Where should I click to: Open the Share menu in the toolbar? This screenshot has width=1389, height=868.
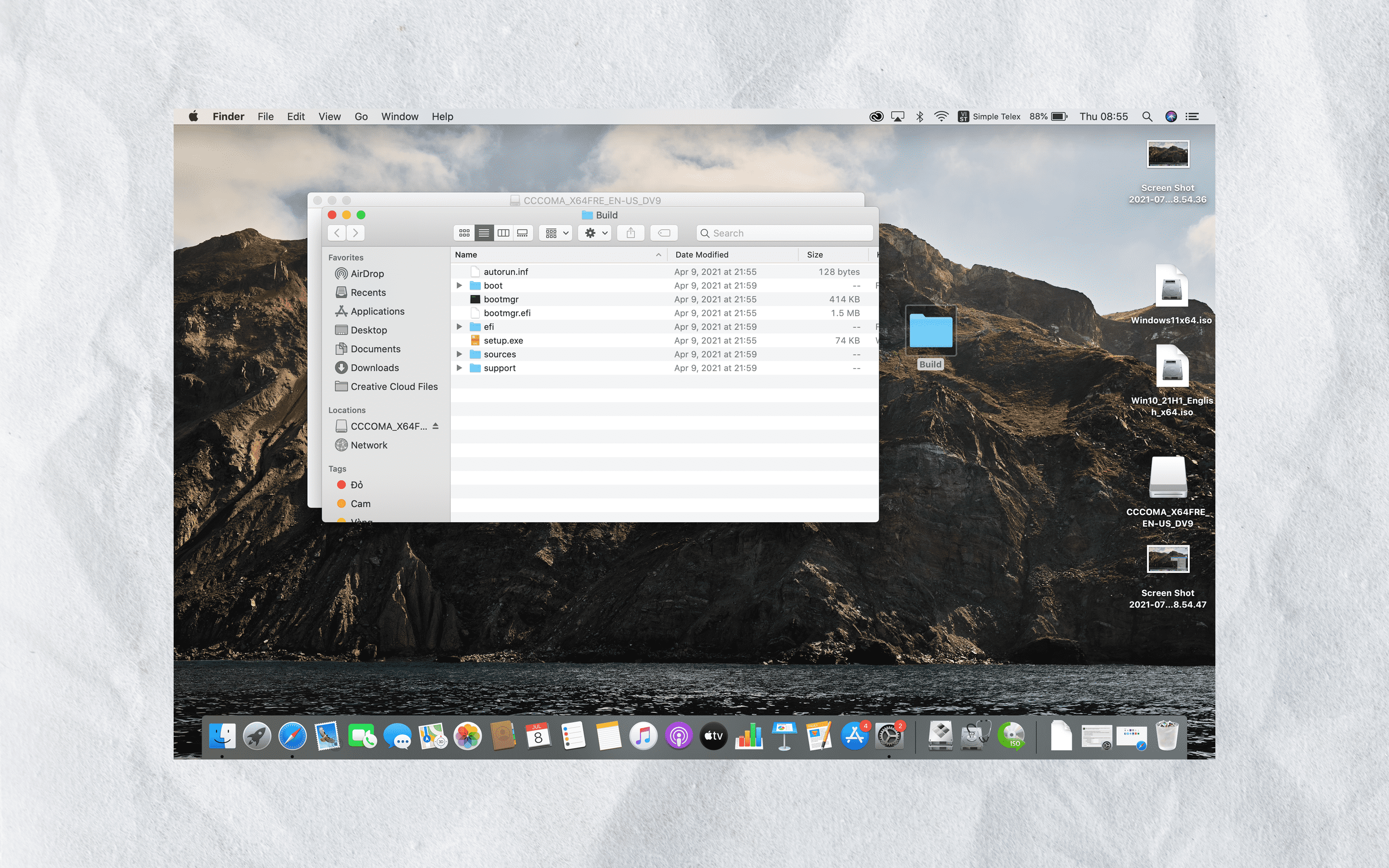(630, 233)
